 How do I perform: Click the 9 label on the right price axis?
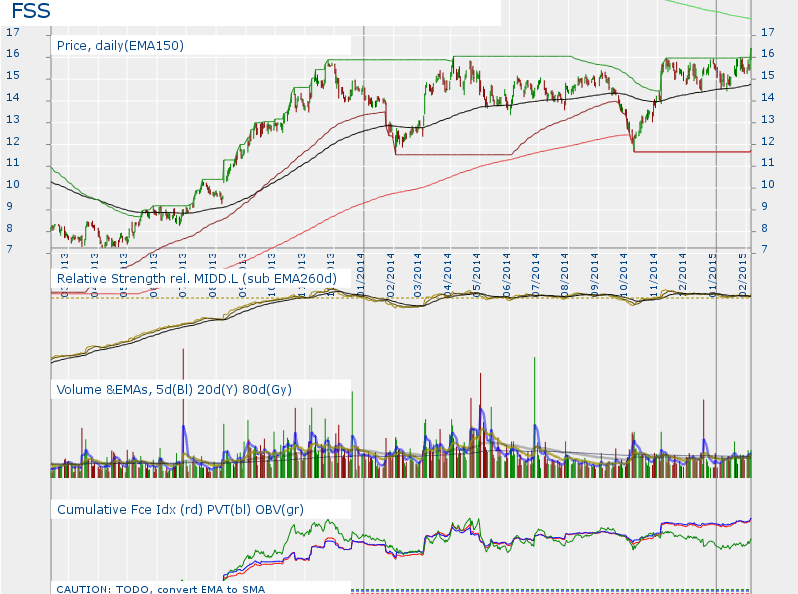(764, 206)
